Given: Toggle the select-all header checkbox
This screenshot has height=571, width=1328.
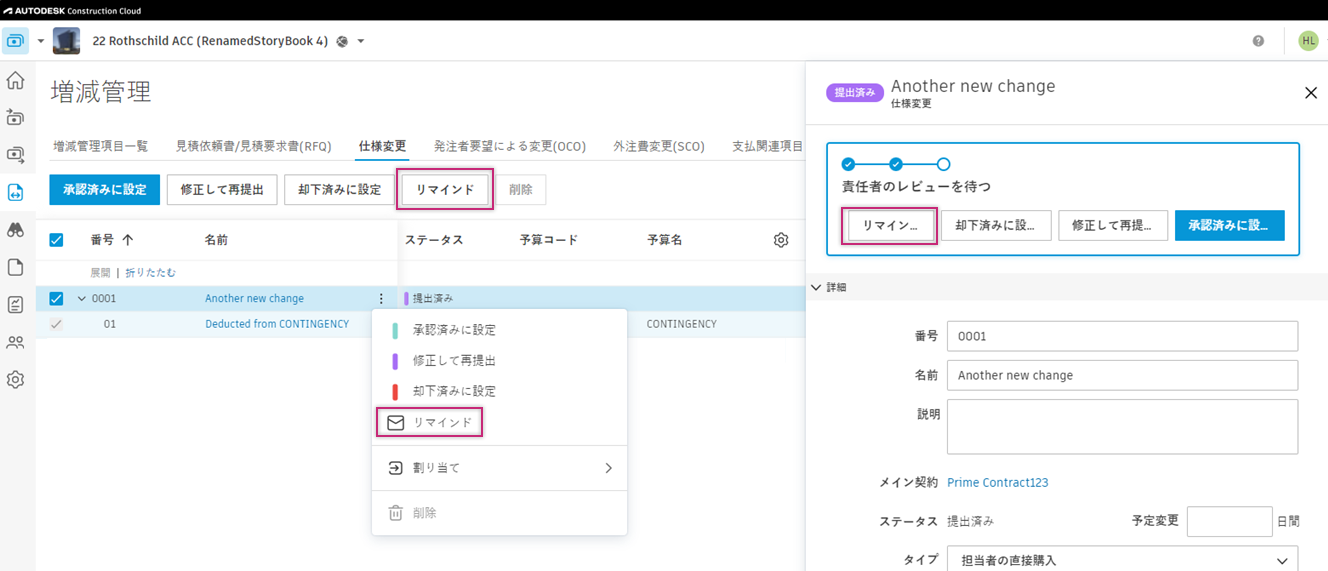Looking at the screenshot, I should 57,240.
